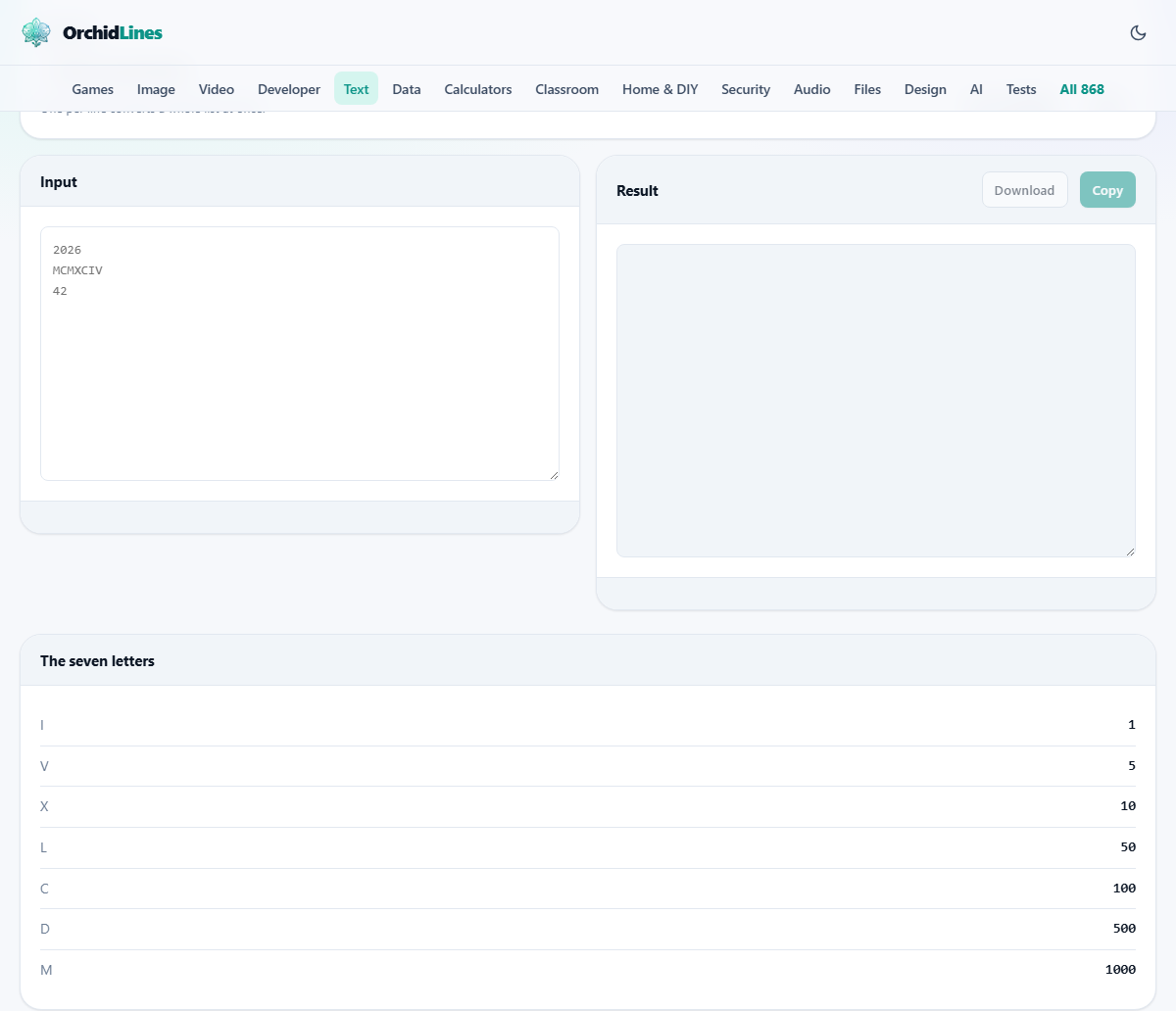The image size is (1176, 1011).
Task: Select the letter C row label
Action: [44, 889]
